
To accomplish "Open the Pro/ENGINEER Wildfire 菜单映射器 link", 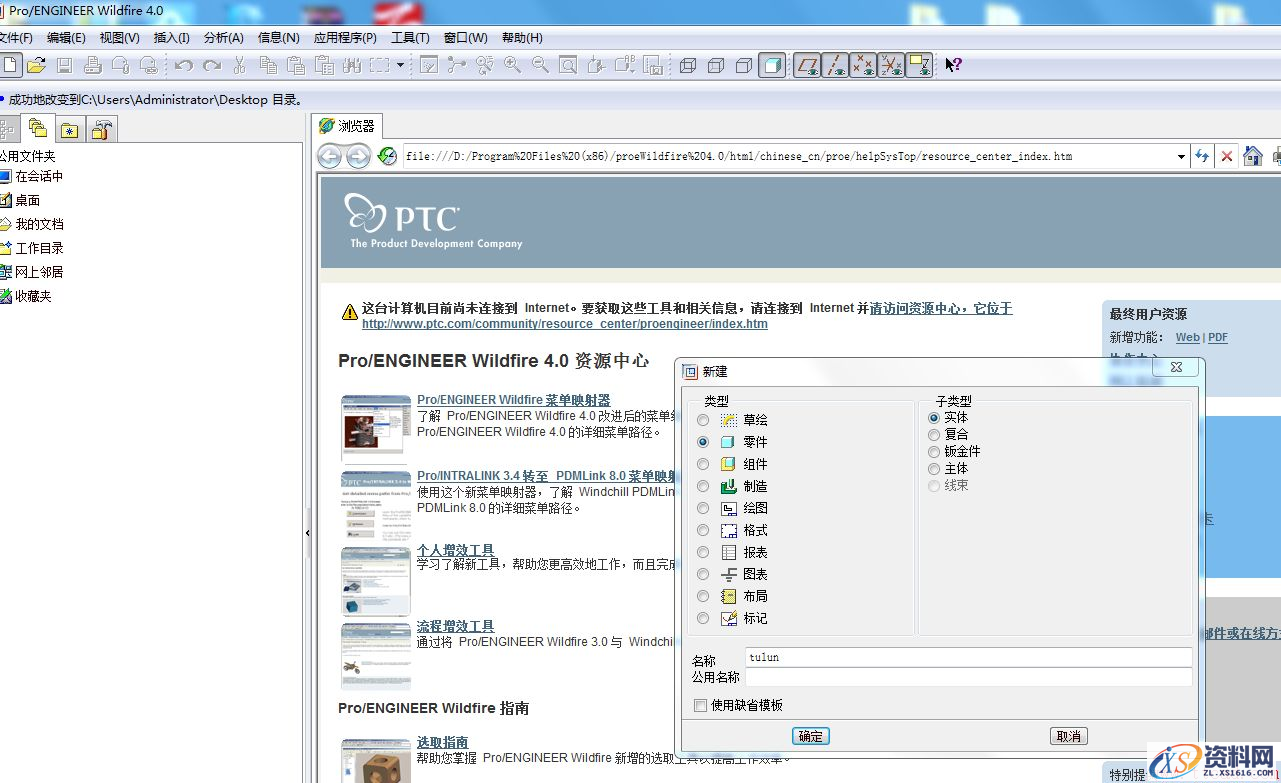I will pyautogui.click(x=513, y=399).
